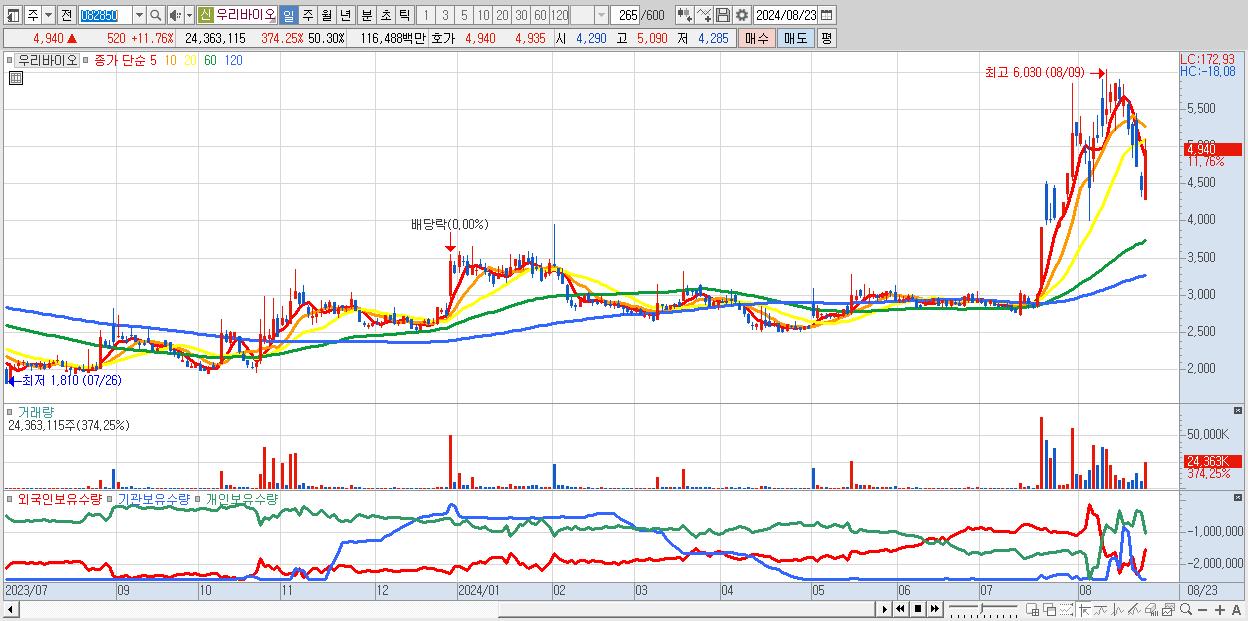Click the A text tool icon
This screenshot has height=621, width=1248.
coord(1237,610)
